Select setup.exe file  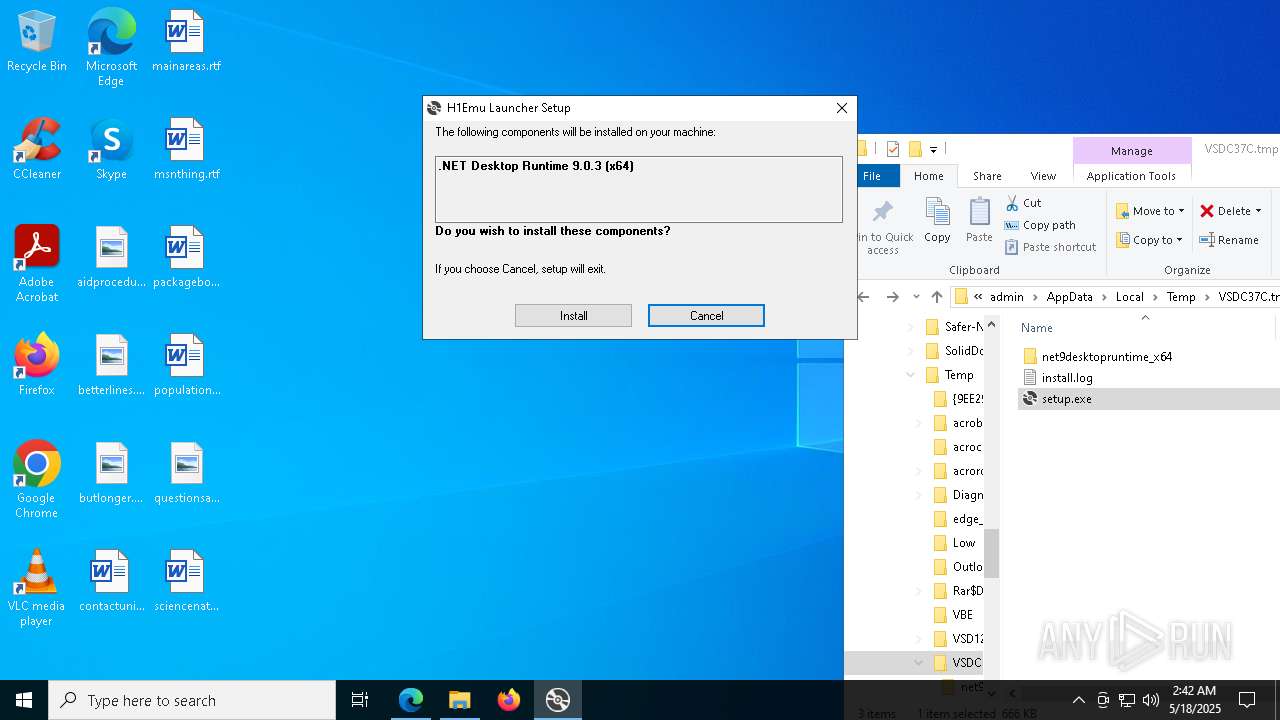(x=1066, y=399)
